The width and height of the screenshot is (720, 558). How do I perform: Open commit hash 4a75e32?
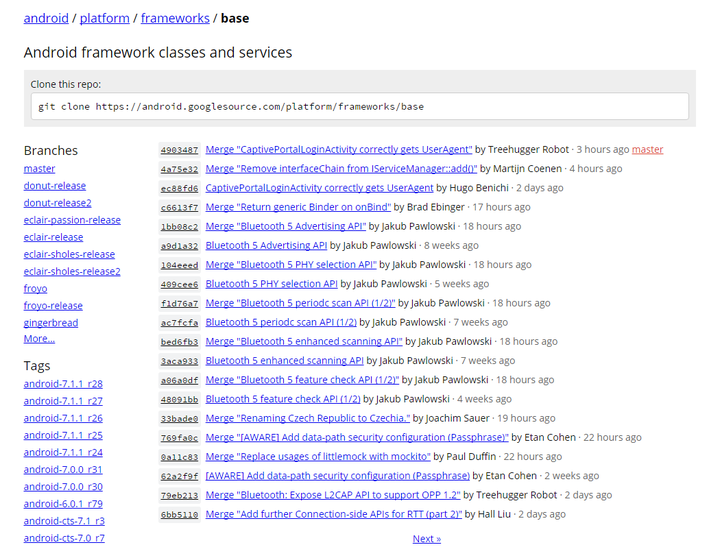pos(180,169)
